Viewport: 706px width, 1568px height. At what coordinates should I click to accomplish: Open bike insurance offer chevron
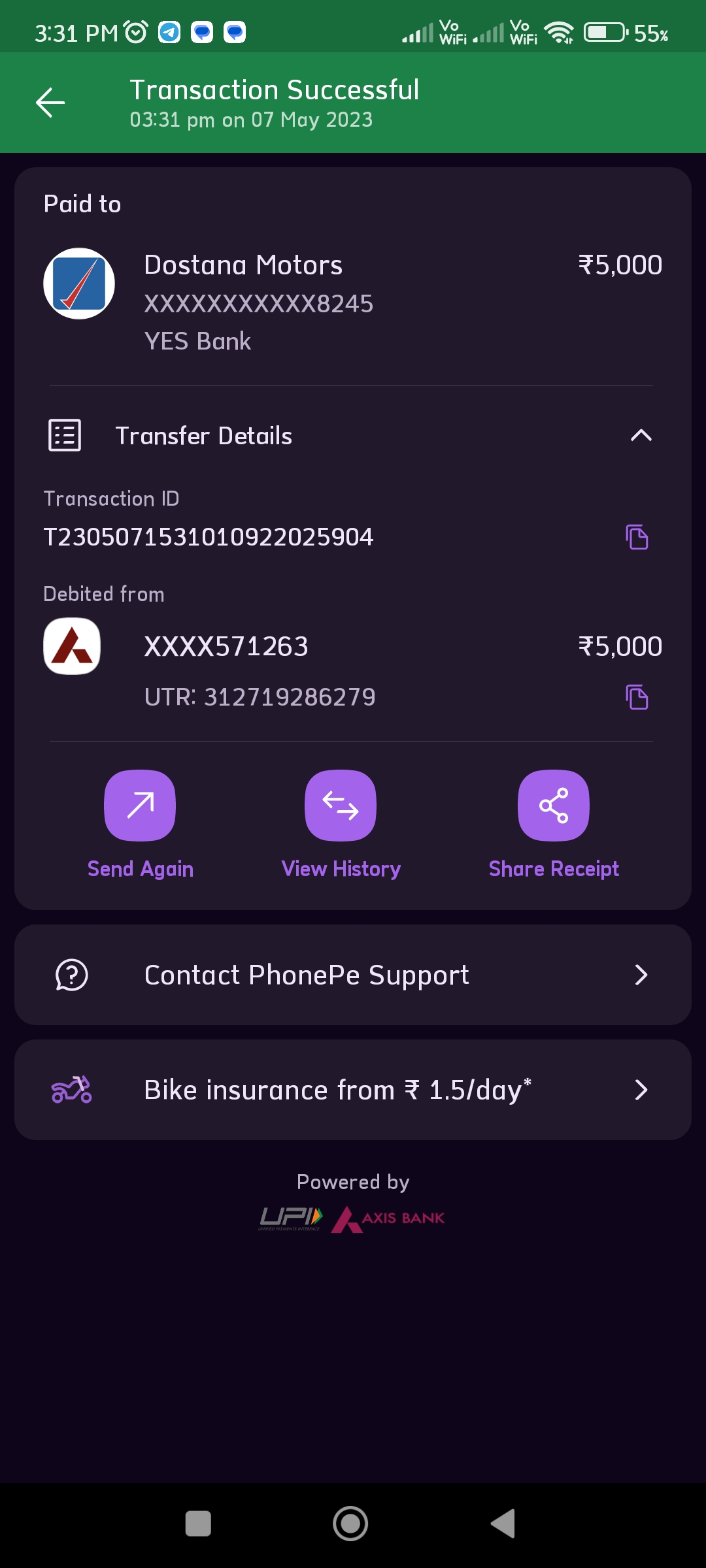tap(641, 1090)
